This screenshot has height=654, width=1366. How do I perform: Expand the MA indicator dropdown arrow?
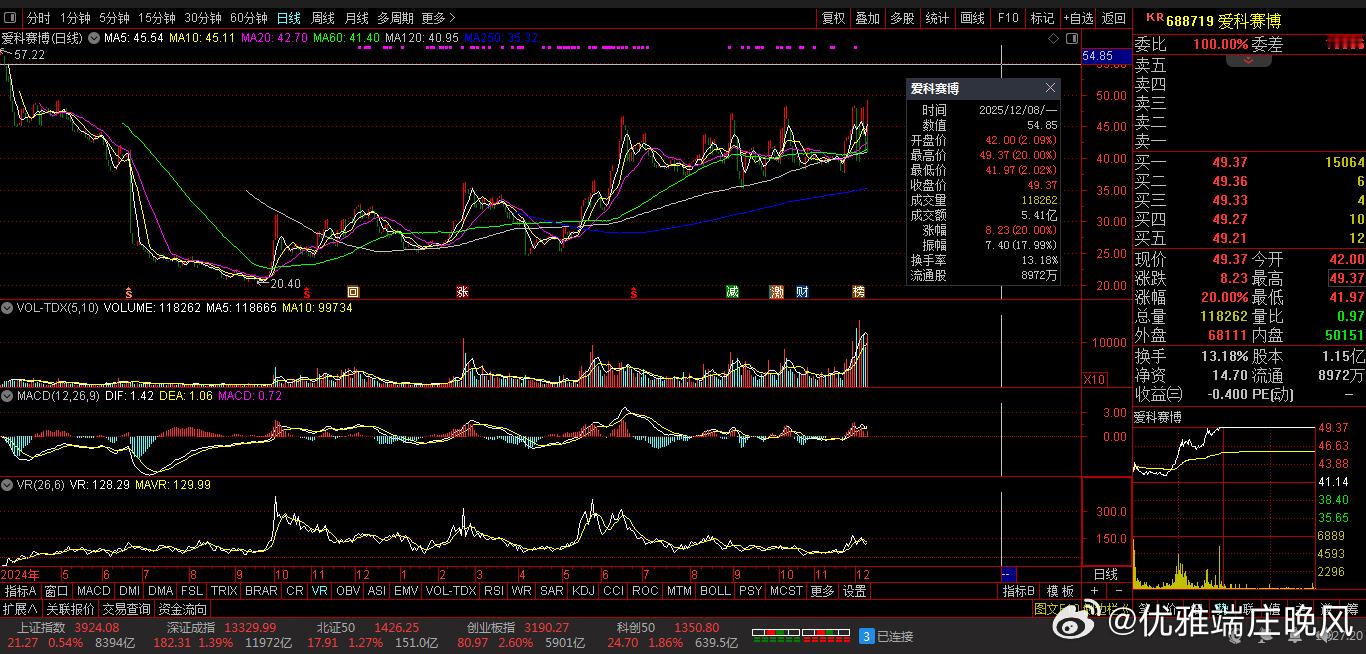[94, 38]
